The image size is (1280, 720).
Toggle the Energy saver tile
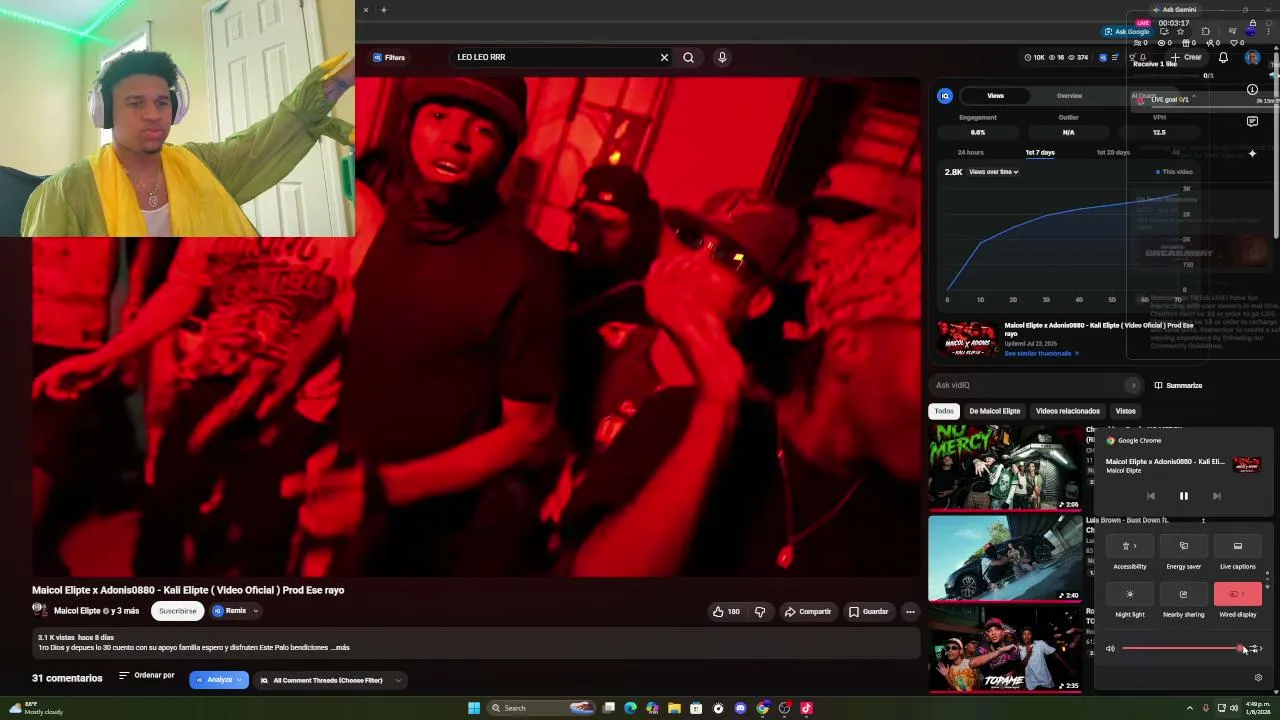pyautogui.click(x=1184, y=546)
